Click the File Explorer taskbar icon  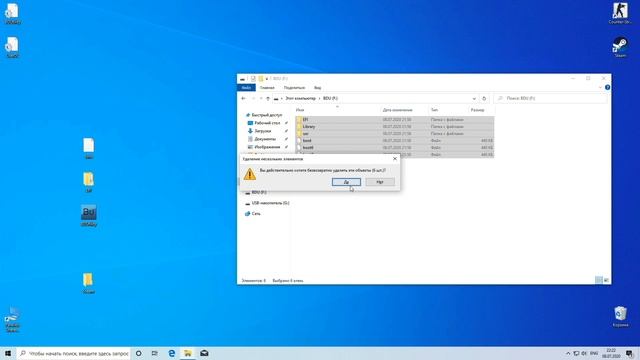coord(188,353)
